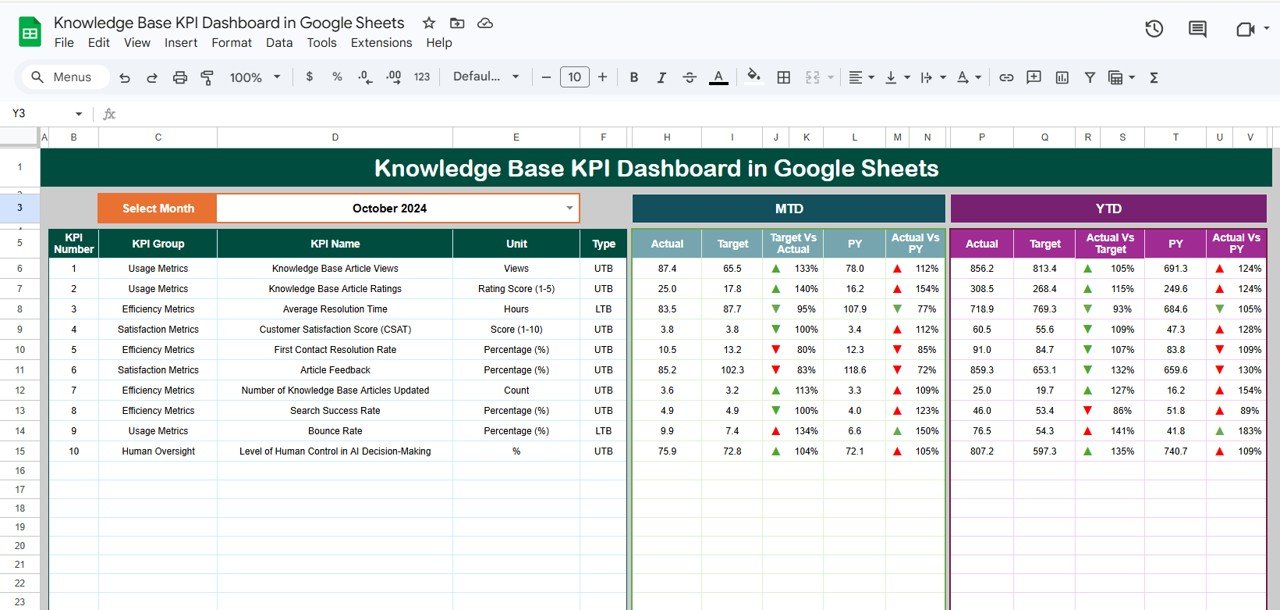This screenshot has height=610, width=1280.
Task: Apply the paint format tool
Action: tap(207, 77)
